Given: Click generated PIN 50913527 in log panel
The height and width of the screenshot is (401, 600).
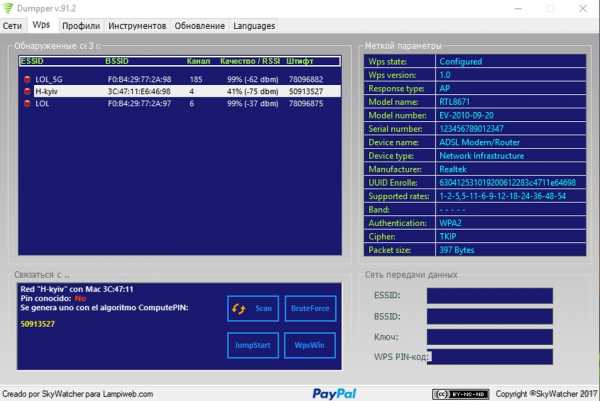Looking at the screenshot, I should (x=38, y=324).
